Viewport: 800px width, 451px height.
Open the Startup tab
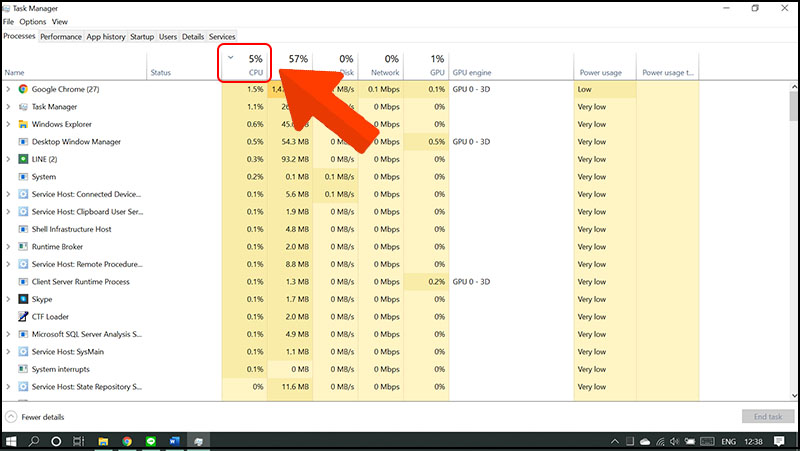coord(142,37)
